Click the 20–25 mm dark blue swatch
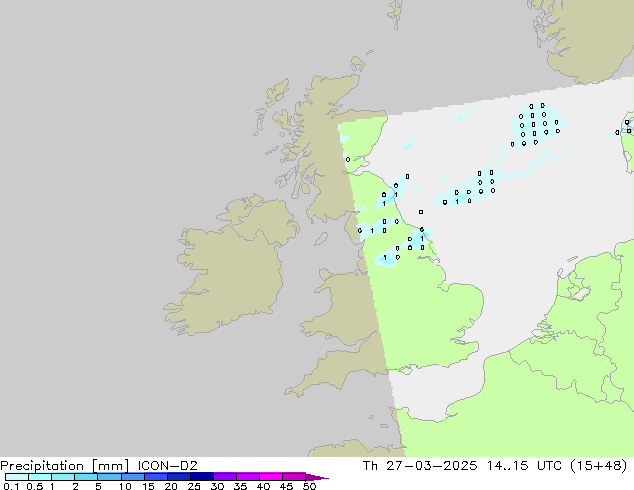634x490 pixels. (178, 477)
